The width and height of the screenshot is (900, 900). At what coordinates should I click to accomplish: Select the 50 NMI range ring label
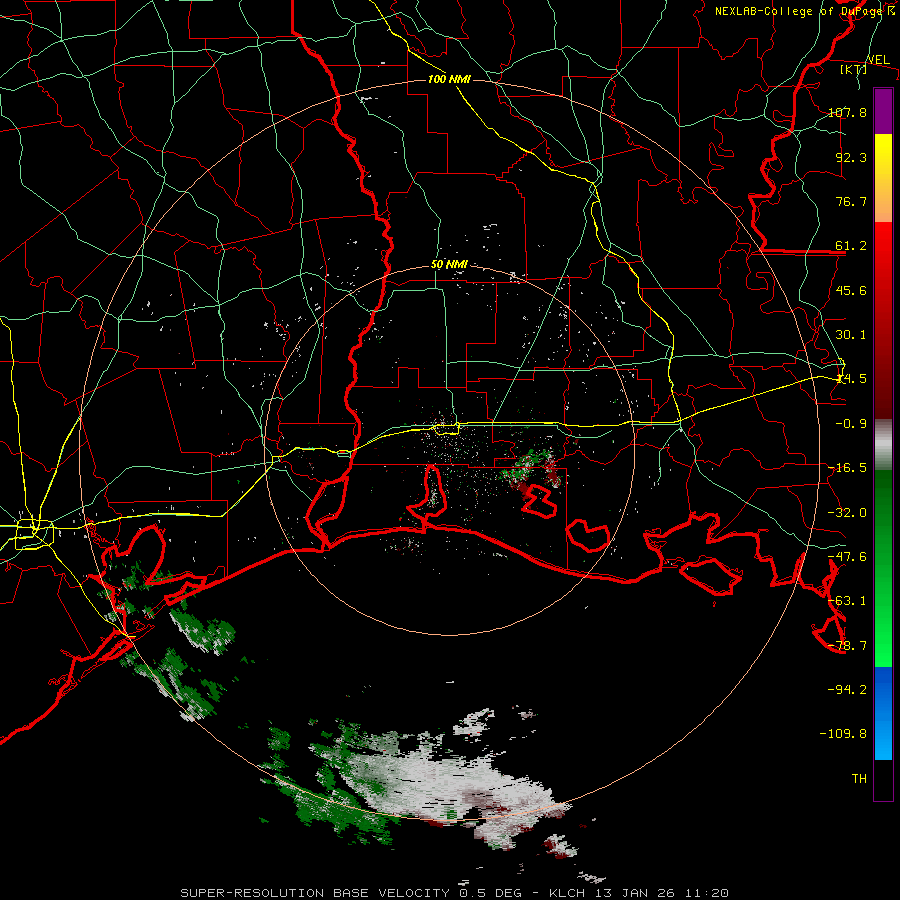pyautogui.click(x=449, y=264)
